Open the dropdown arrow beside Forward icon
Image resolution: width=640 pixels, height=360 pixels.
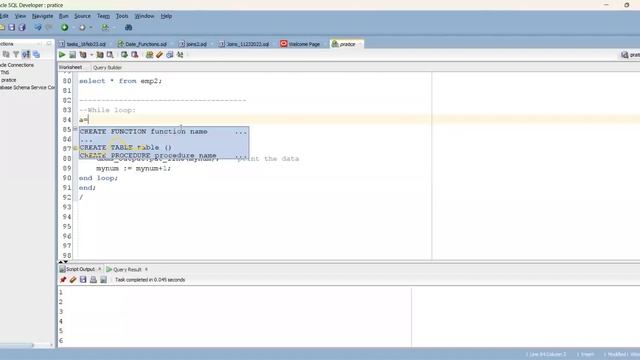point(91,27)
